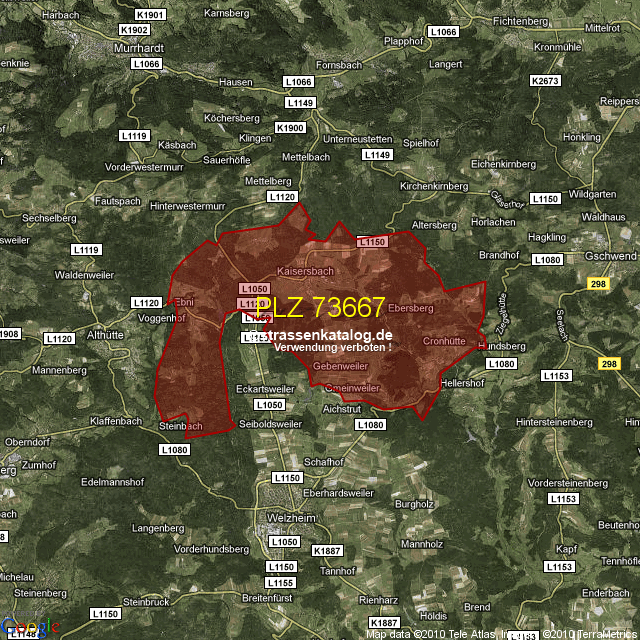This screenshot has height=640, width=640.
Task: Click the K1900 road shield near Klingen
Action: [289, 128]
